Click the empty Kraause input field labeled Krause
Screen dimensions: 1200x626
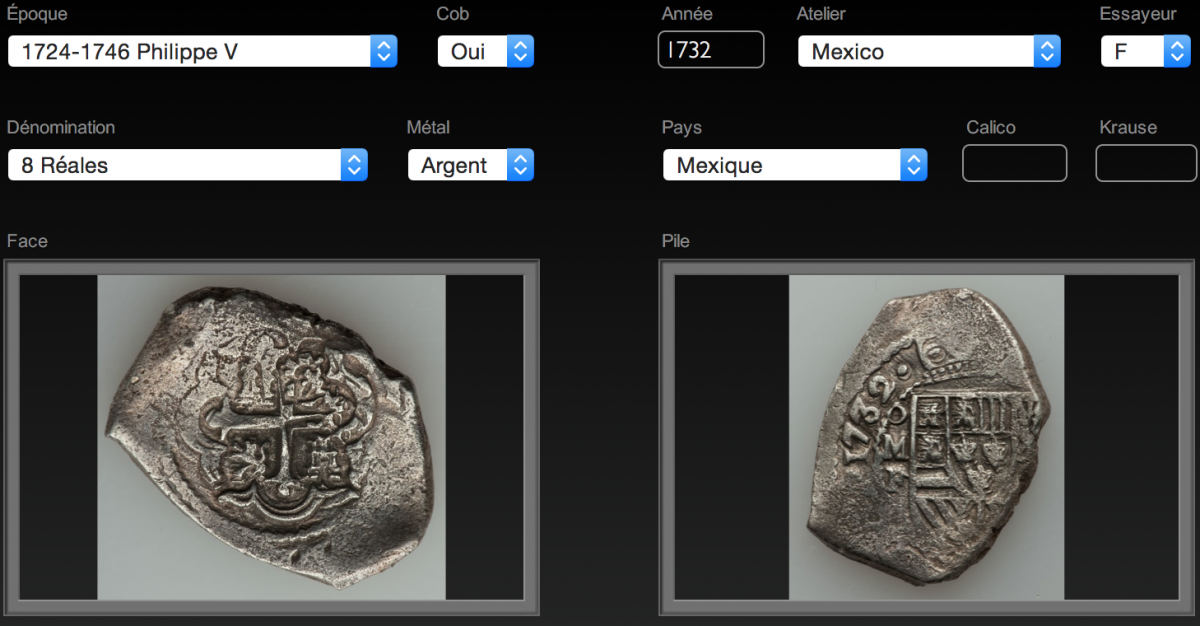[x=1146, y=163]
